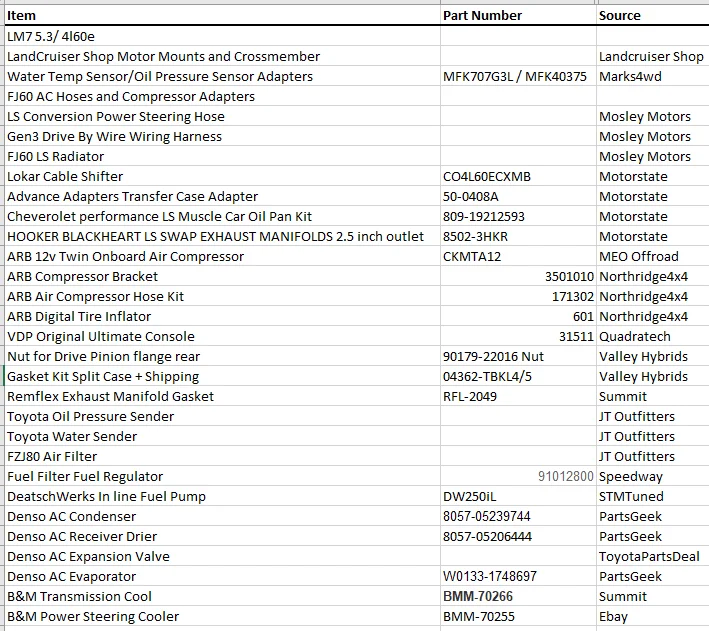Click the 'ToyotaPartsDeal' source cell
The width and height of the screenshot is (709, 631).
tap(653, 556)
